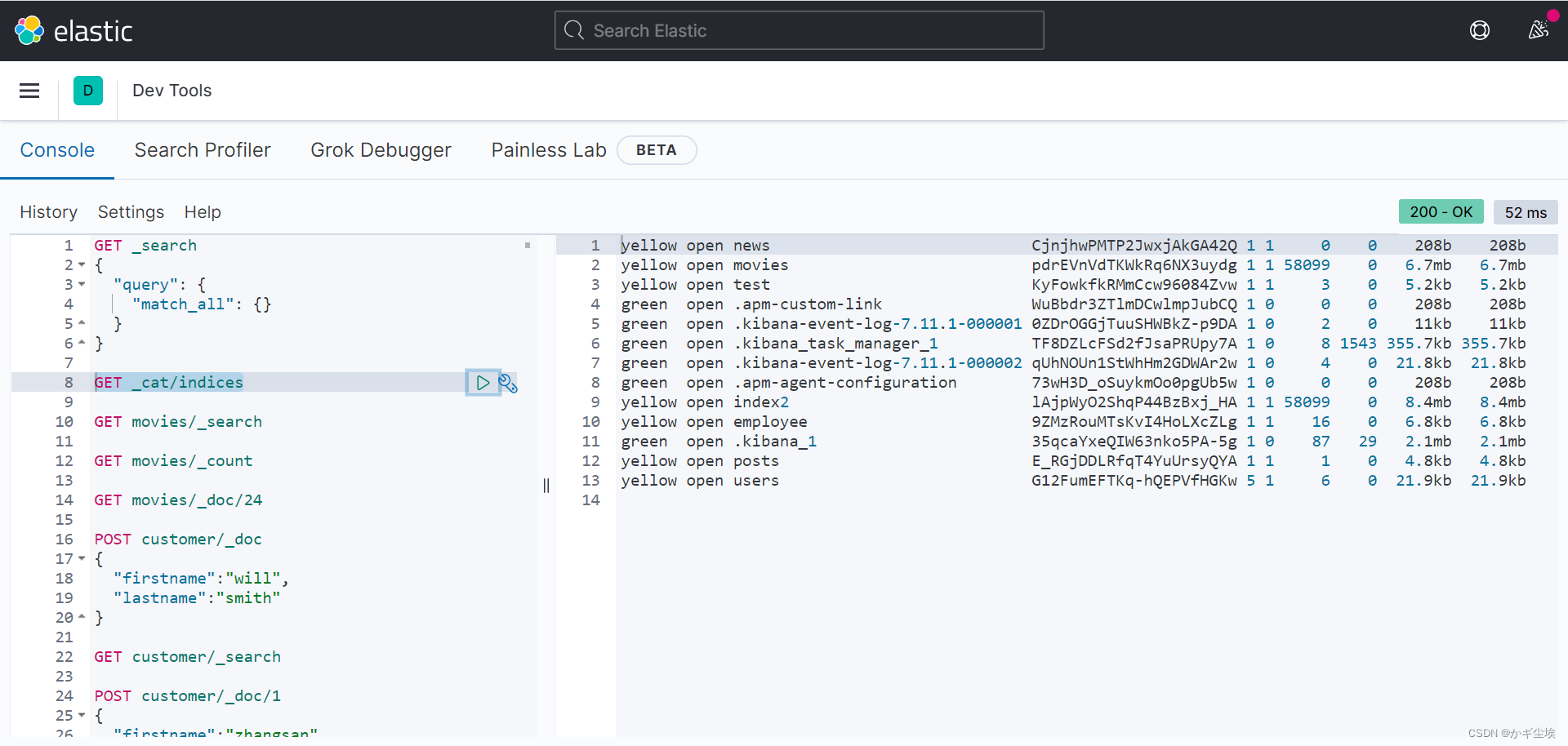Open the console History

coord(48,212)
